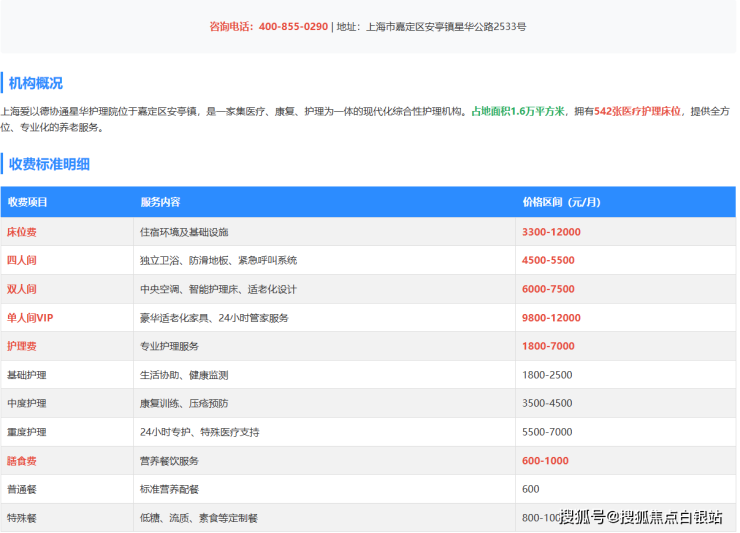Click the phone number 400-855-0290
740x533 pixels.
[292, 27]
